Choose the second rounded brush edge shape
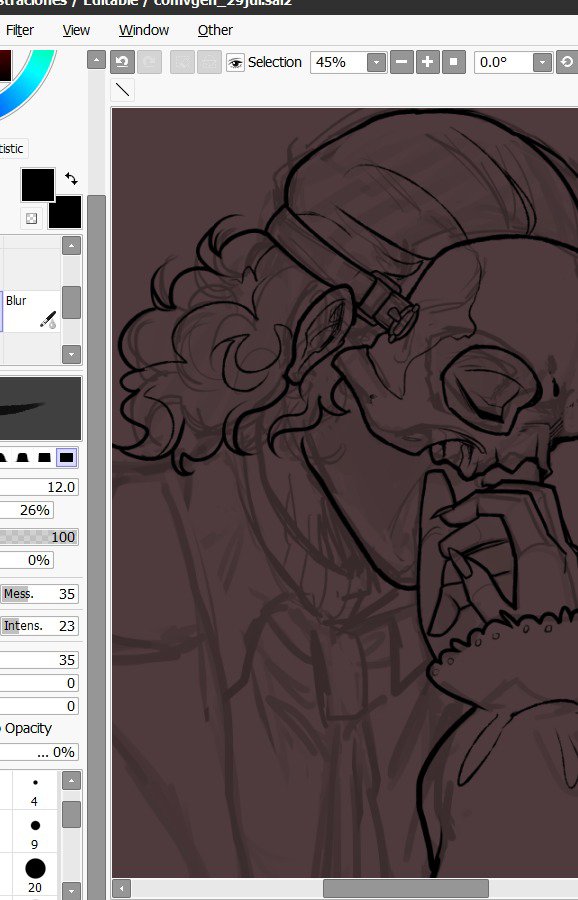This screenshot has height=900, width=578. coord(22,457)
